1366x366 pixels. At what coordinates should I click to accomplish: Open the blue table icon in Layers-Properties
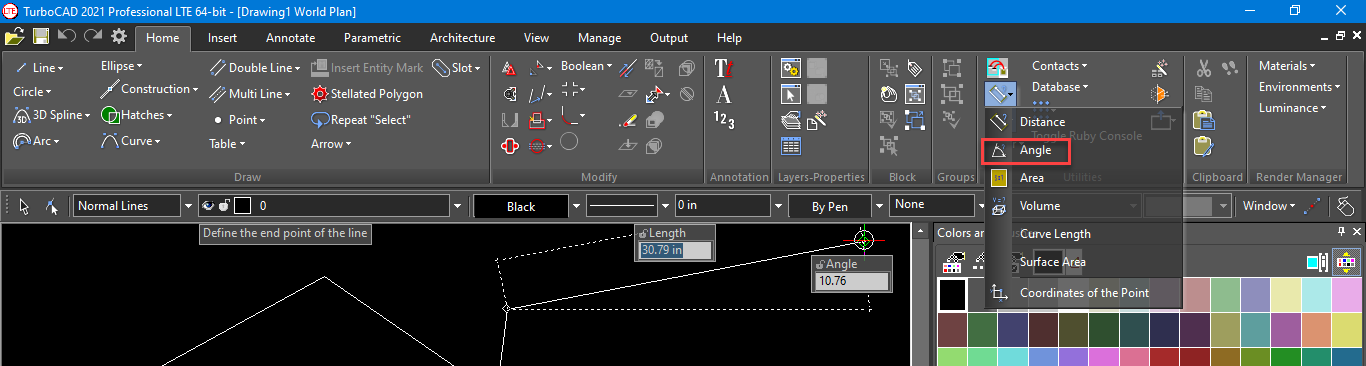pyautogui.click(x=791, y=146)
